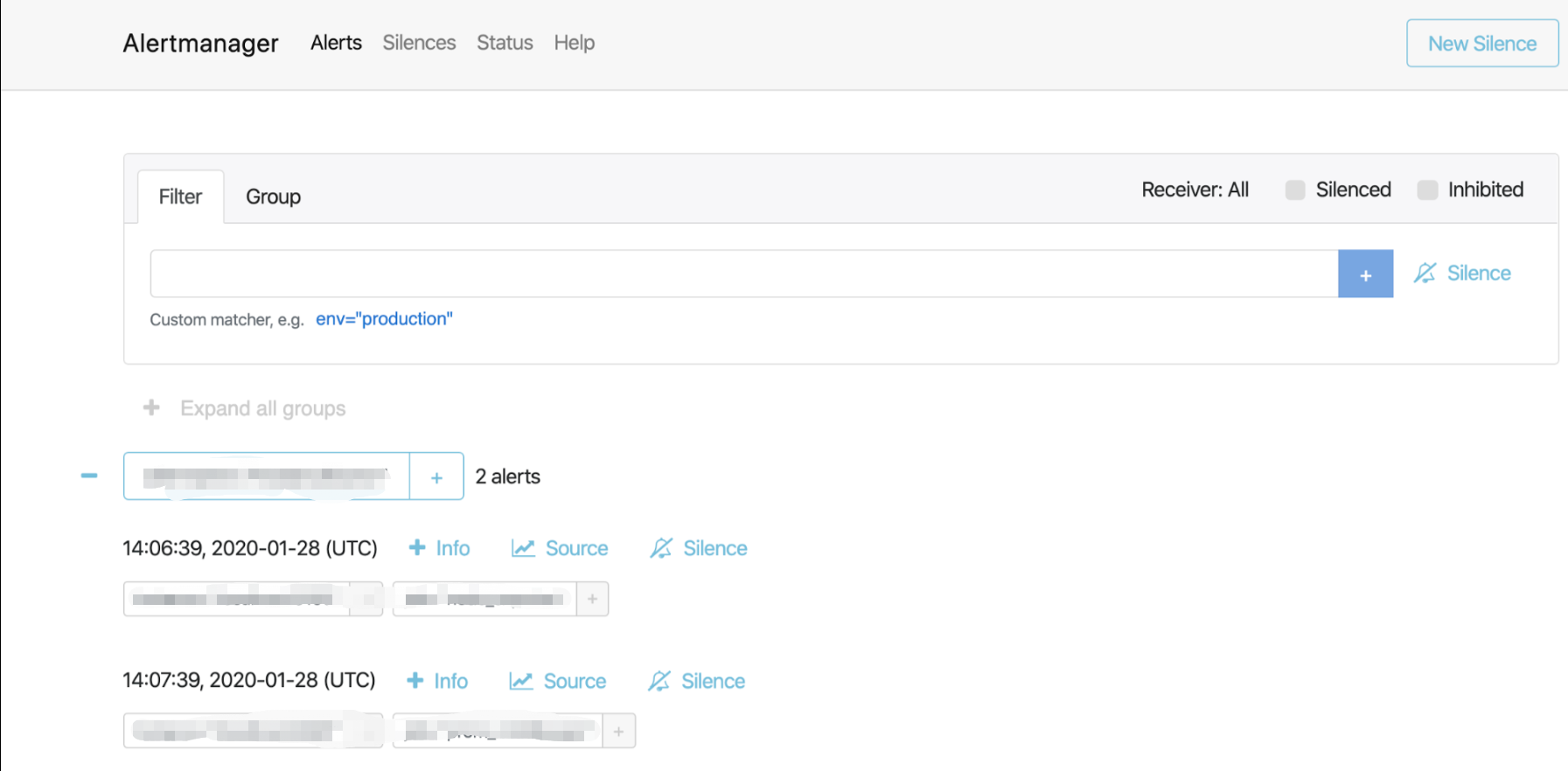The width and height of the screenshot is (1568, 771).
Task: Click first blurred label of 14:06:39 alert
Action: (237, 599)
